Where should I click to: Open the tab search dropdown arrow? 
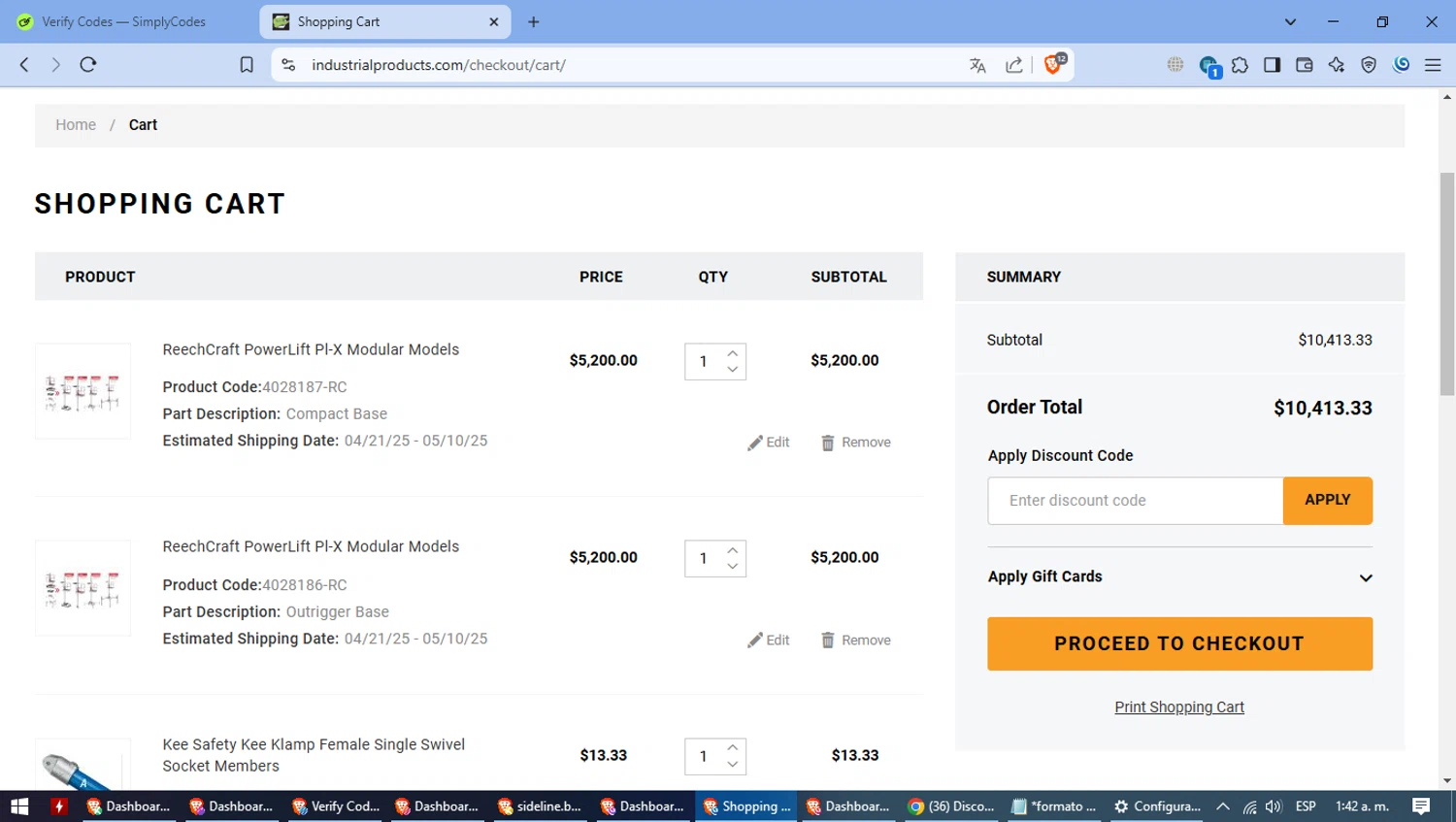coord(1290,21)
